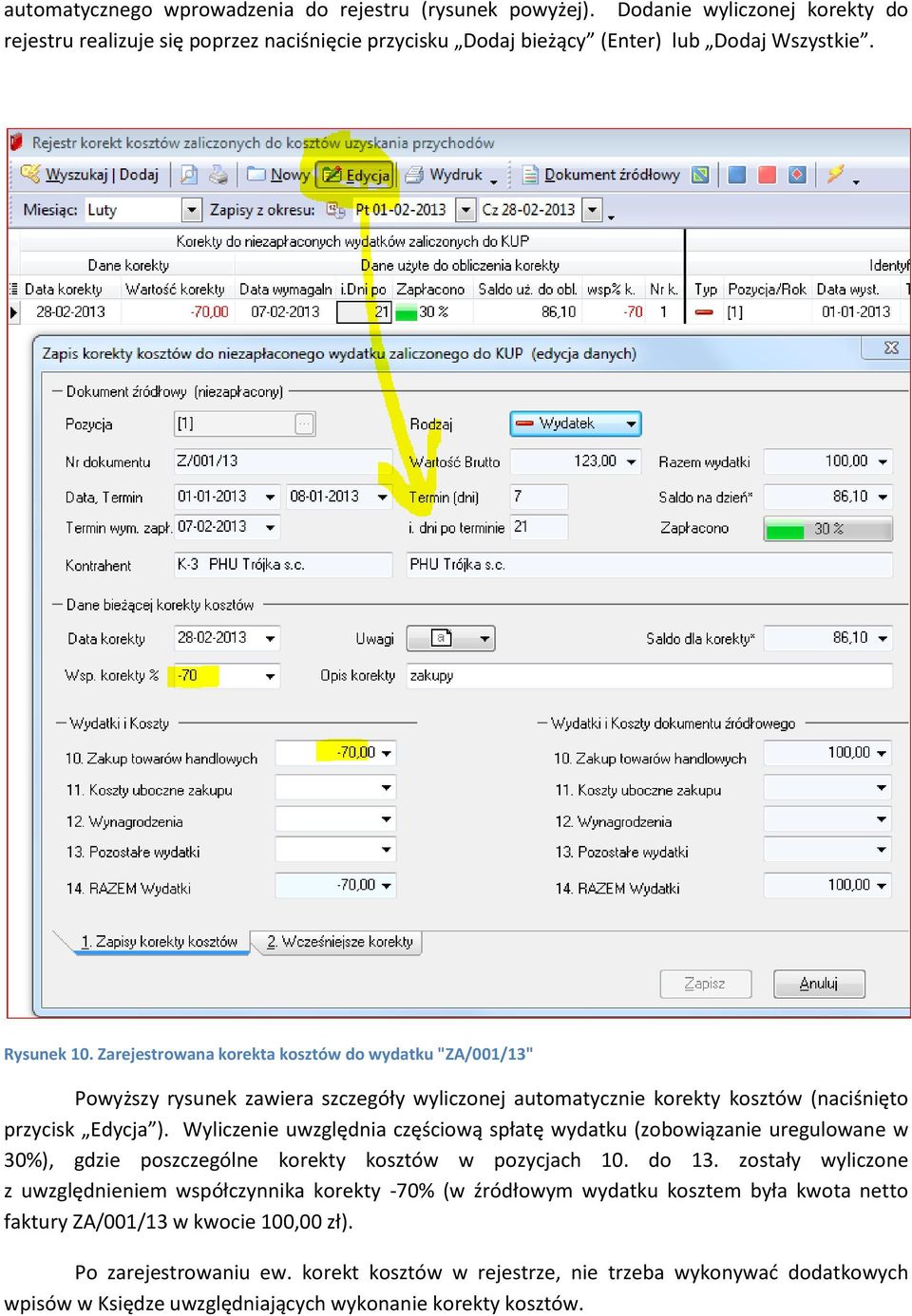The width and height of the screenshot is (912, 1316).
Task: Click the row selector arrow for 28-02-2013
Action: point(13,311)
